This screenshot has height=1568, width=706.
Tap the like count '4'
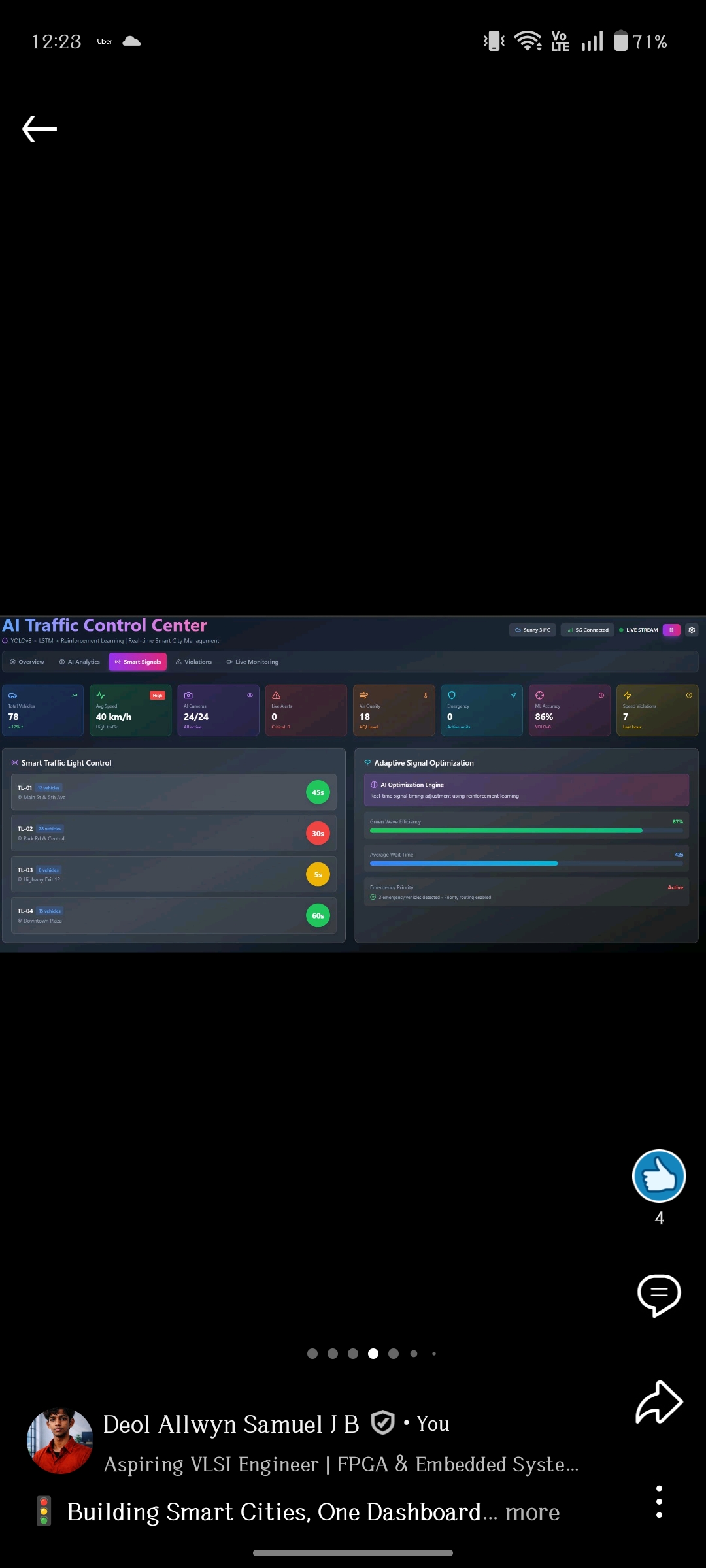(659, 1218)
